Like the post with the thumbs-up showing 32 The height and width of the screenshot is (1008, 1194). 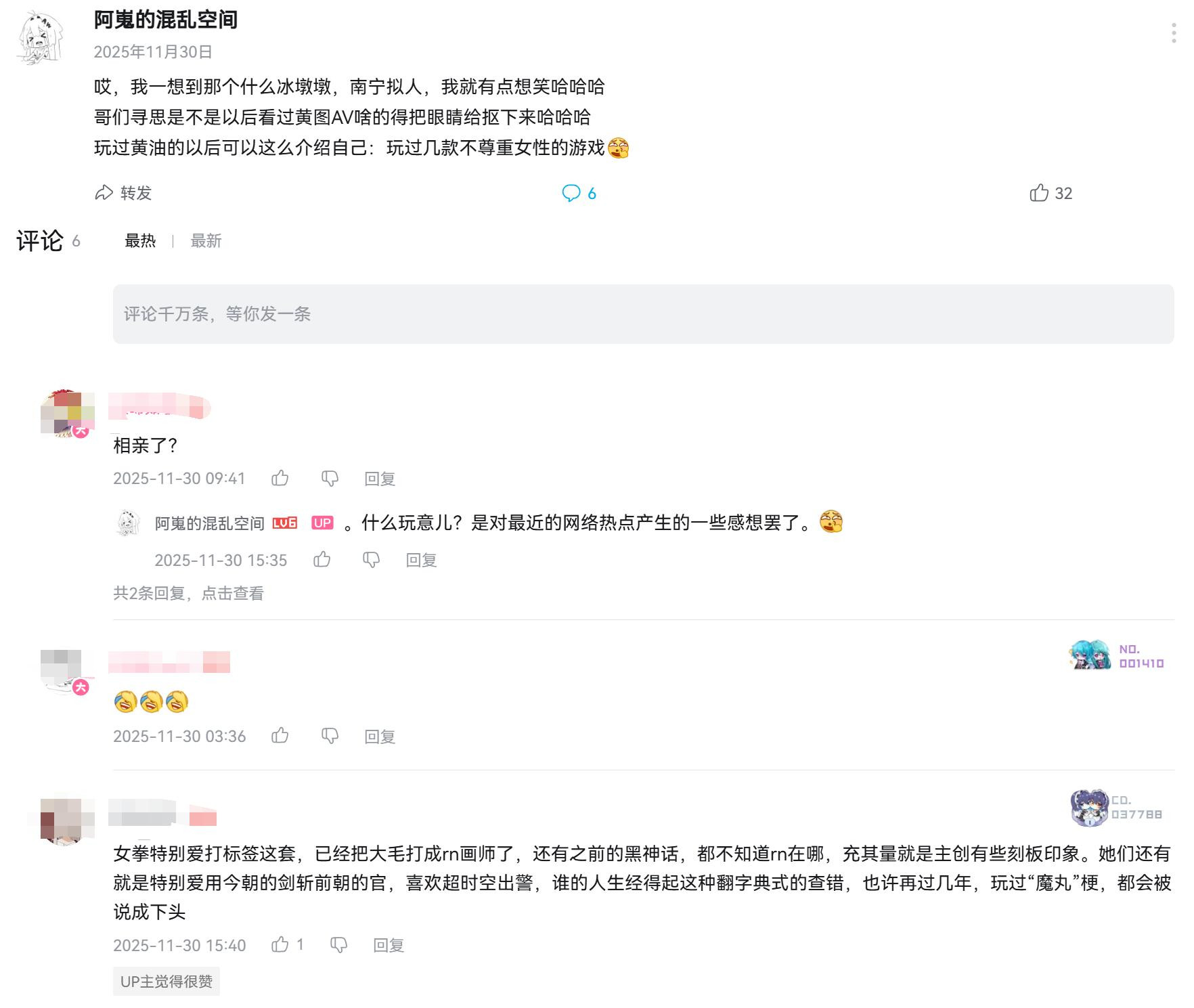(x=1039, y=193)
